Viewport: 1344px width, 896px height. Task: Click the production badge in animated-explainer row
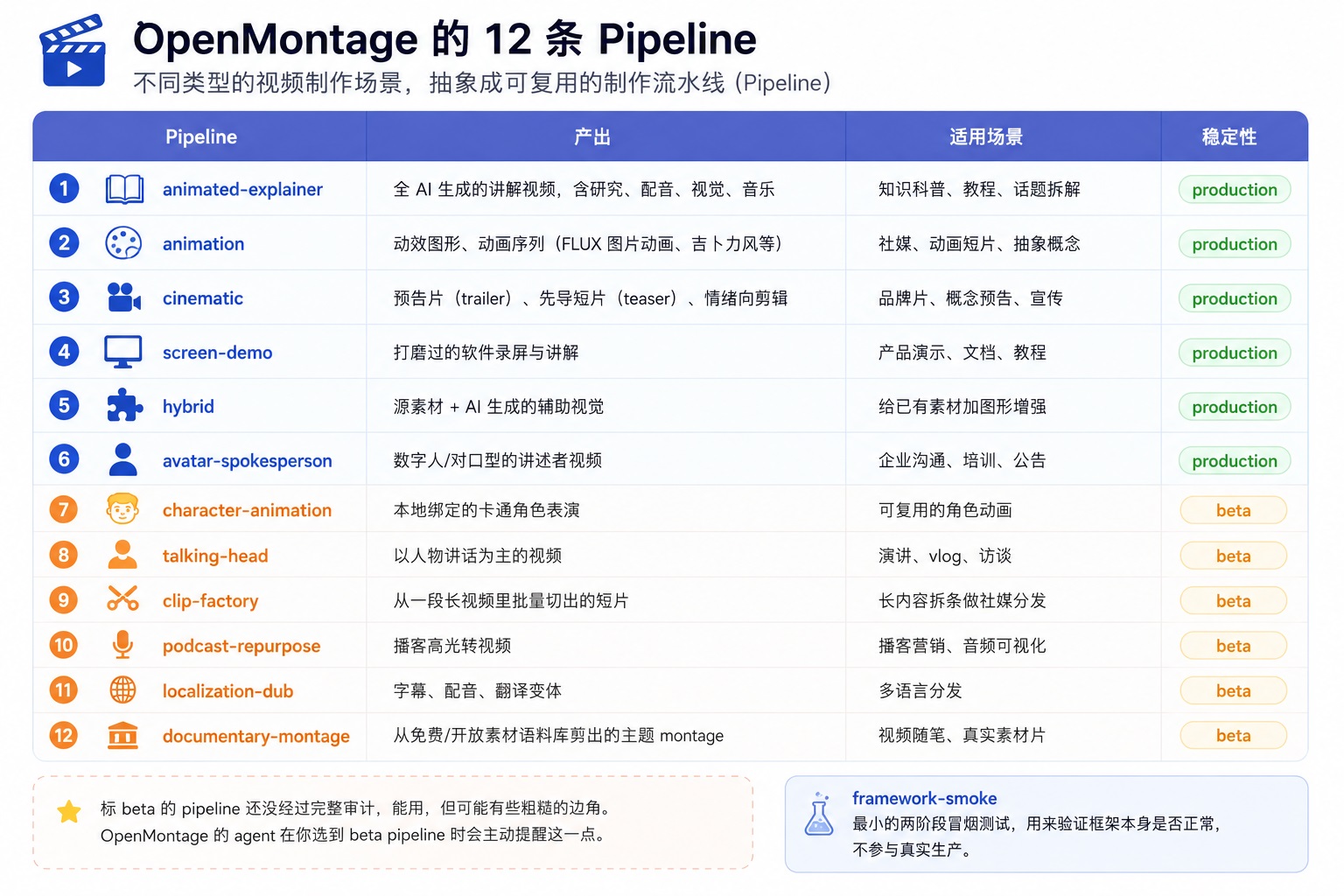point(1234,190)
